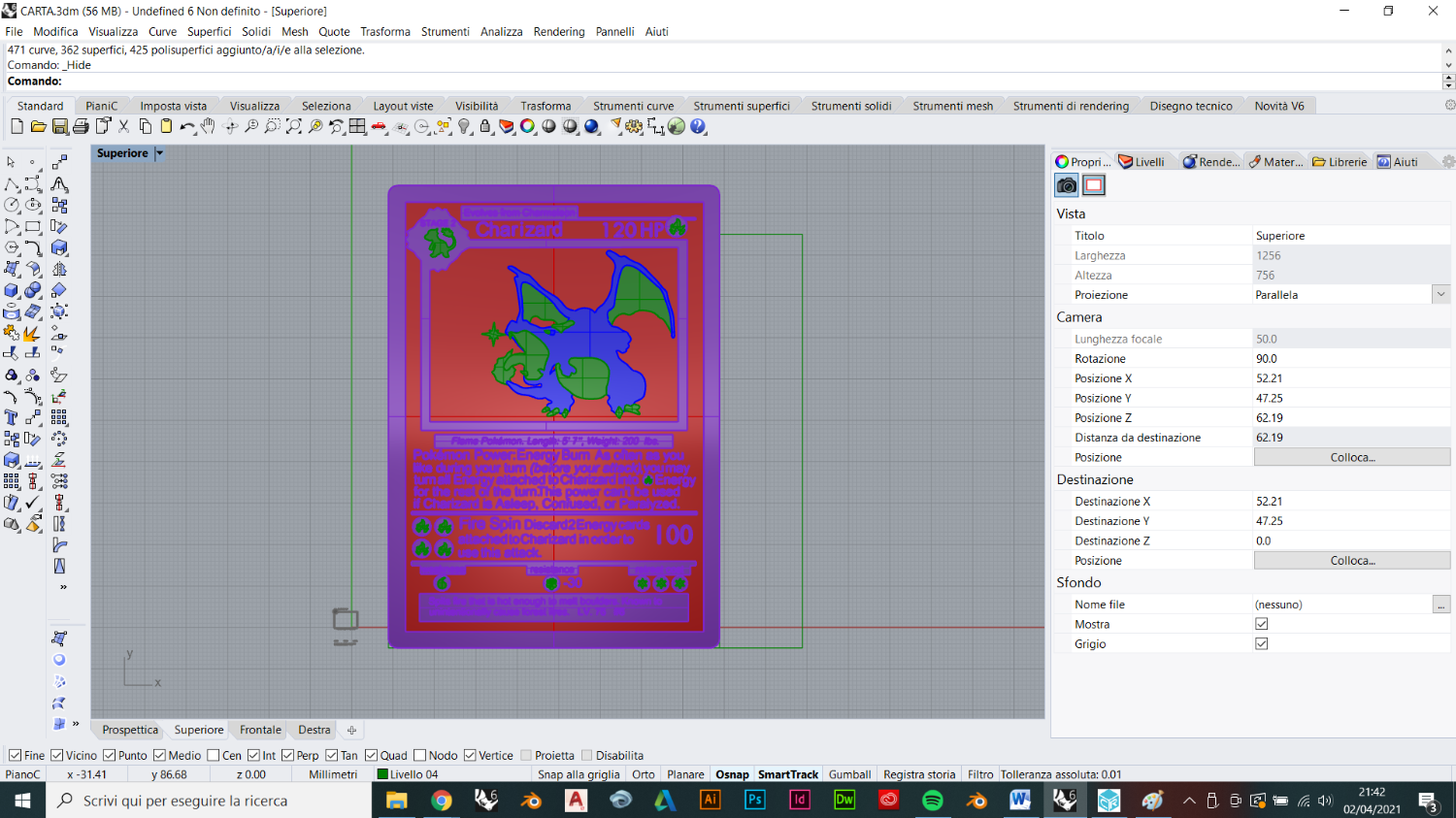Select the Box solid tool
The image size is (1456, 818).
tap(12, 290)
